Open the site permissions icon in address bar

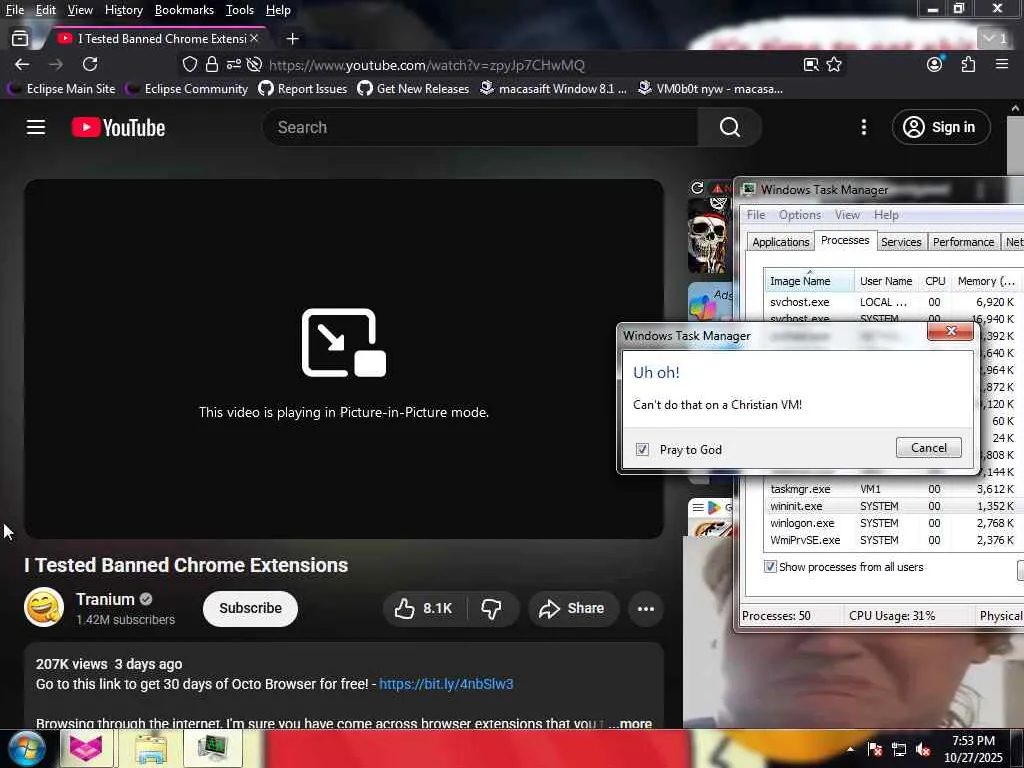click(x=234, y=64)
